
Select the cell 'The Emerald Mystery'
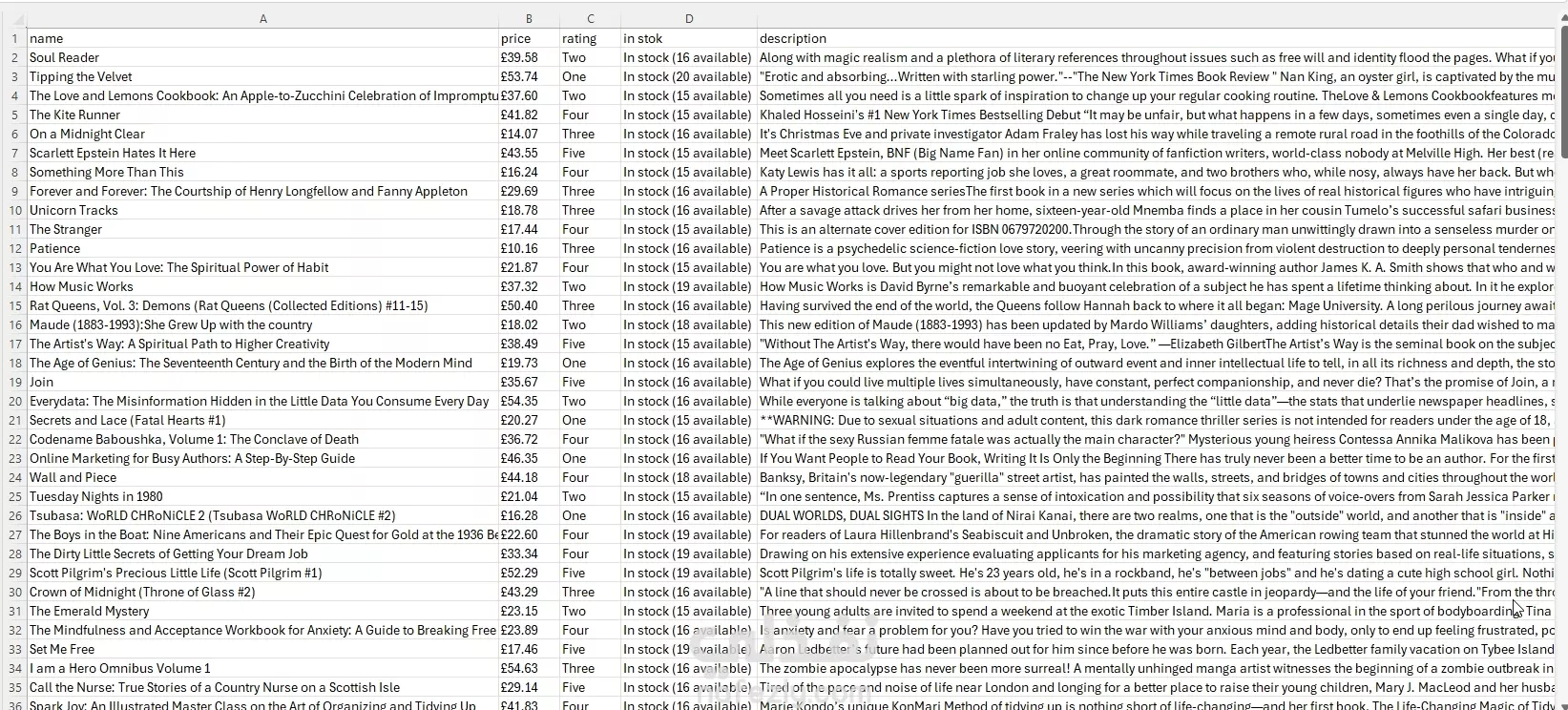pyautogui.click(x=262, y=611)
